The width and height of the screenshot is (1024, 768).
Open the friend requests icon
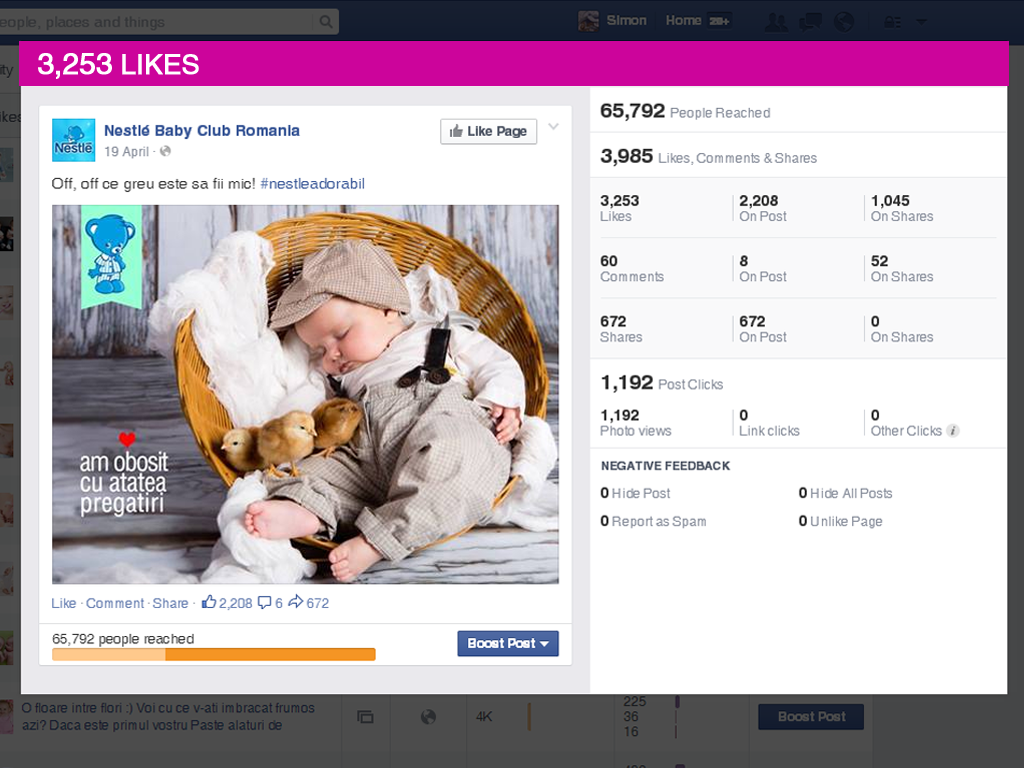click(x=776, y=22)
